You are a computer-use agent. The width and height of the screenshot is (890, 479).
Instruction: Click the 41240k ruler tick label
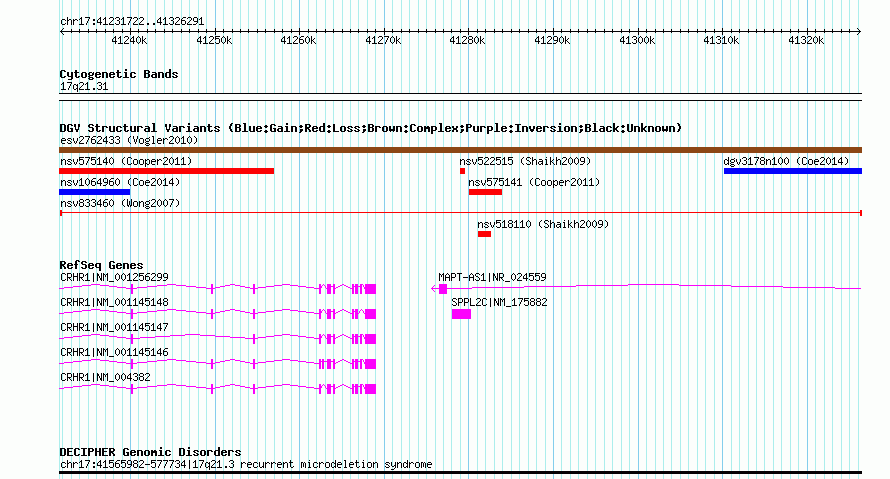tap(129, 40)
